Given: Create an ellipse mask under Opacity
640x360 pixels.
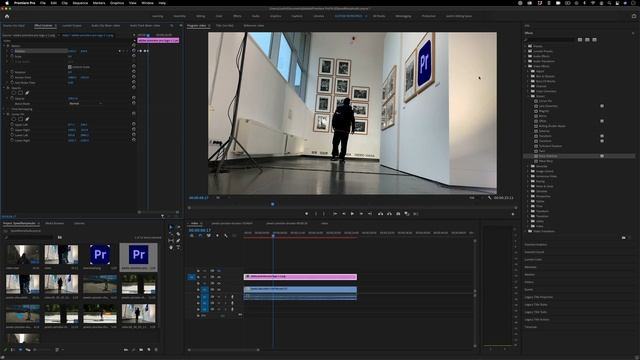Looking at the screenshot, I should [x=14, y=93].
